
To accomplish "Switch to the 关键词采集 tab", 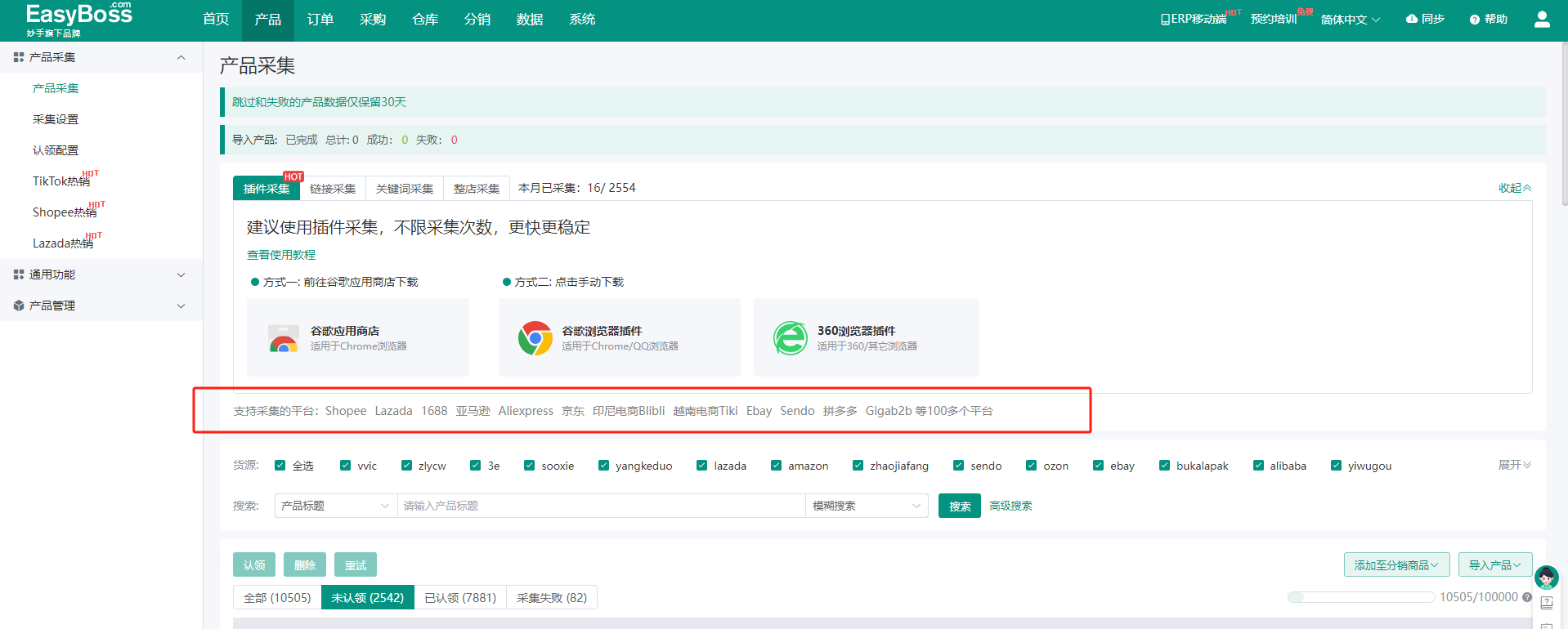I will [x=405, y=189].
